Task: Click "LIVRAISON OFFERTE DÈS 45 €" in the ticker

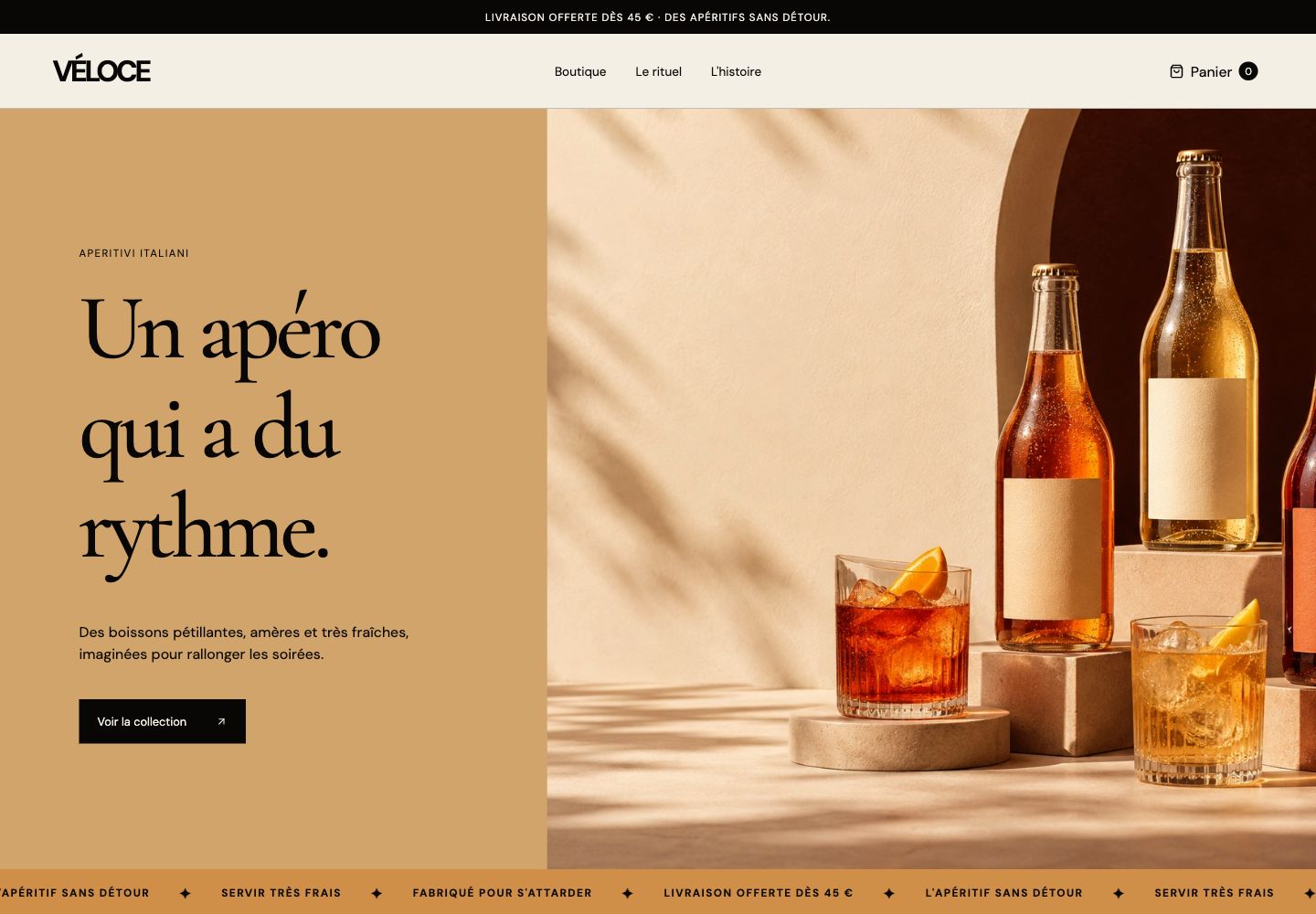Action: (758, 893)
